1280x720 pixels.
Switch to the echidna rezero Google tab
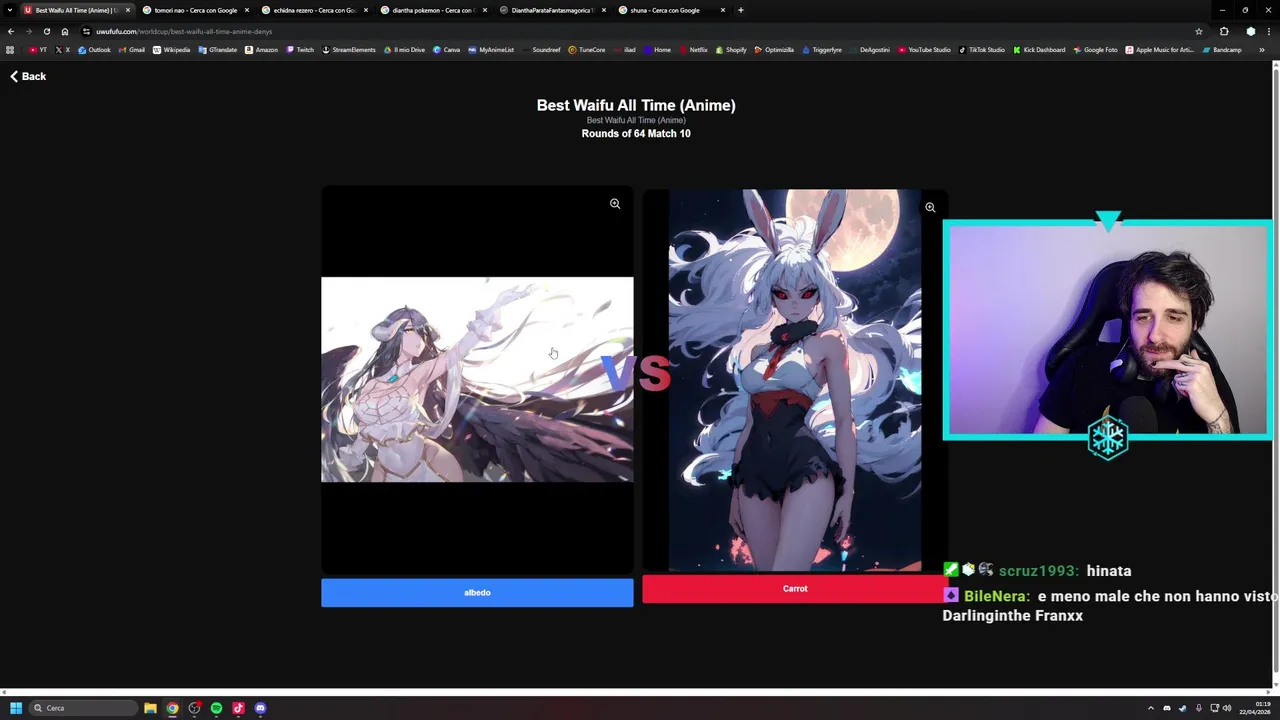314,10
